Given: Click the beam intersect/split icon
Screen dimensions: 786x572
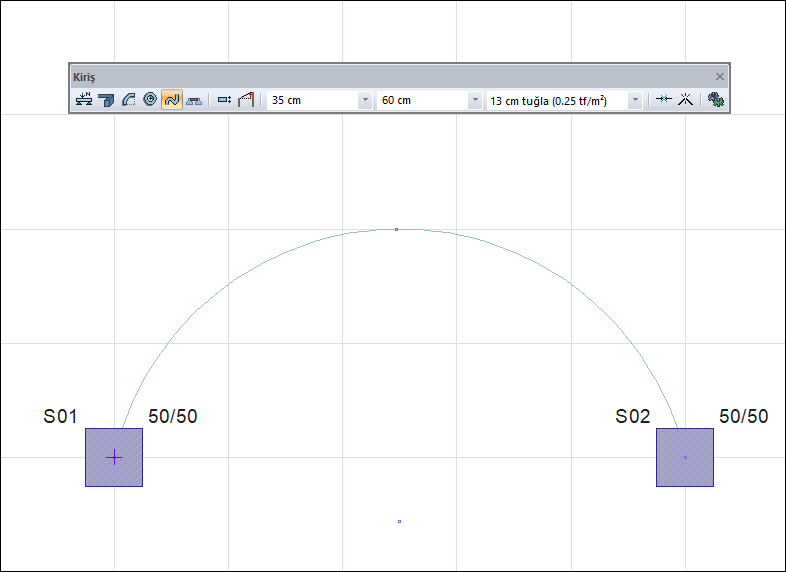Looking at the screenshot, I should pos(685,100).
